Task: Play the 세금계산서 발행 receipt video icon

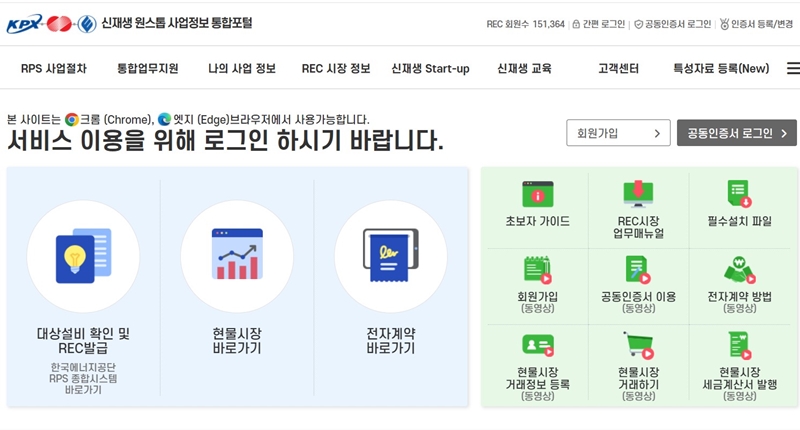Action: point(740,345)
